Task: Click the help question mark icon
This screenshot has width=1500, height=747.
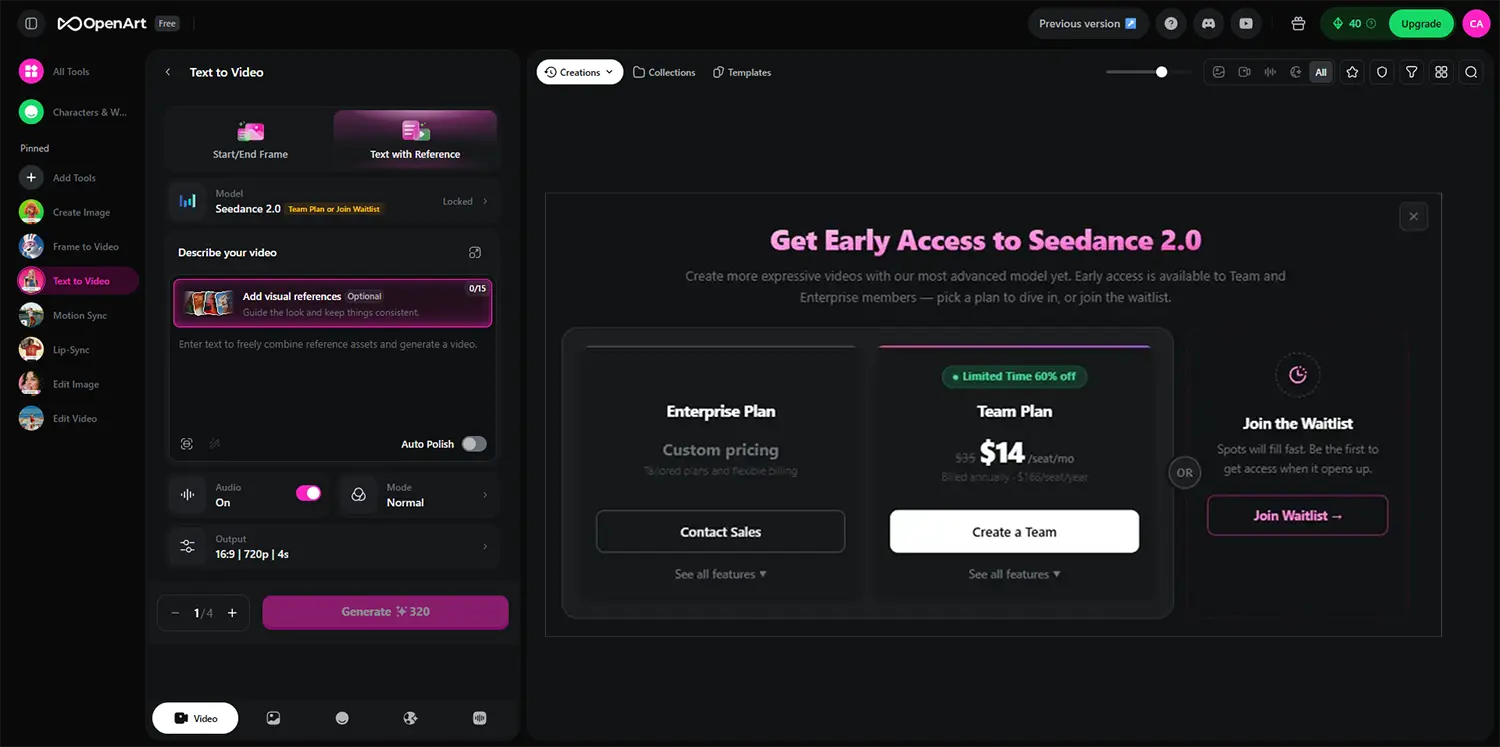Action: (x=1170, y=23)
